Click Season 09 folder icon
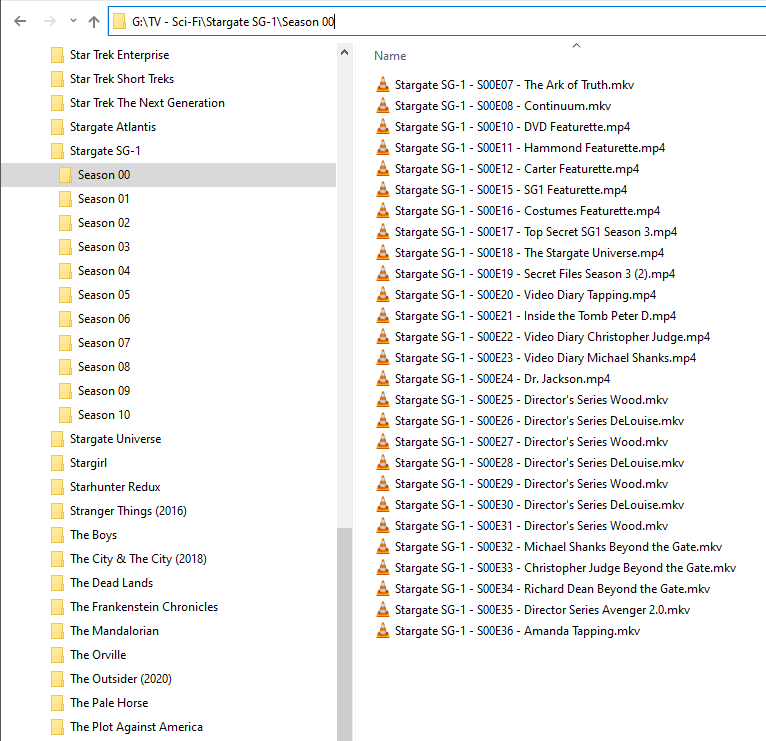 [65, 391]
